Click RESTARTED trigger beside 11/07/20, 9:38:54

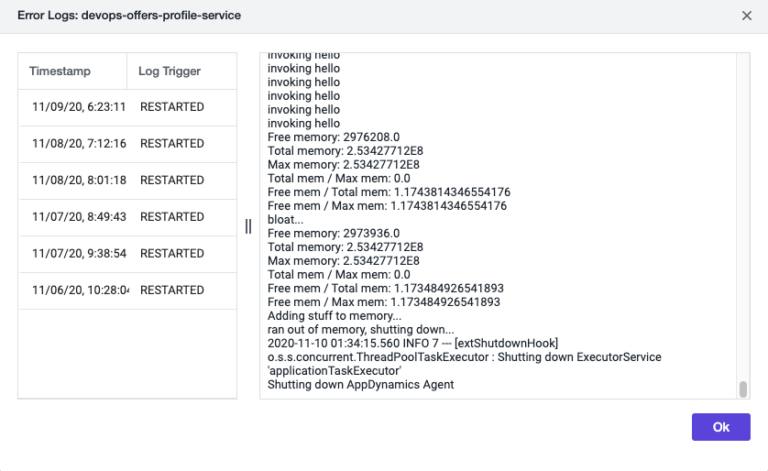click(x=172, y=254)
